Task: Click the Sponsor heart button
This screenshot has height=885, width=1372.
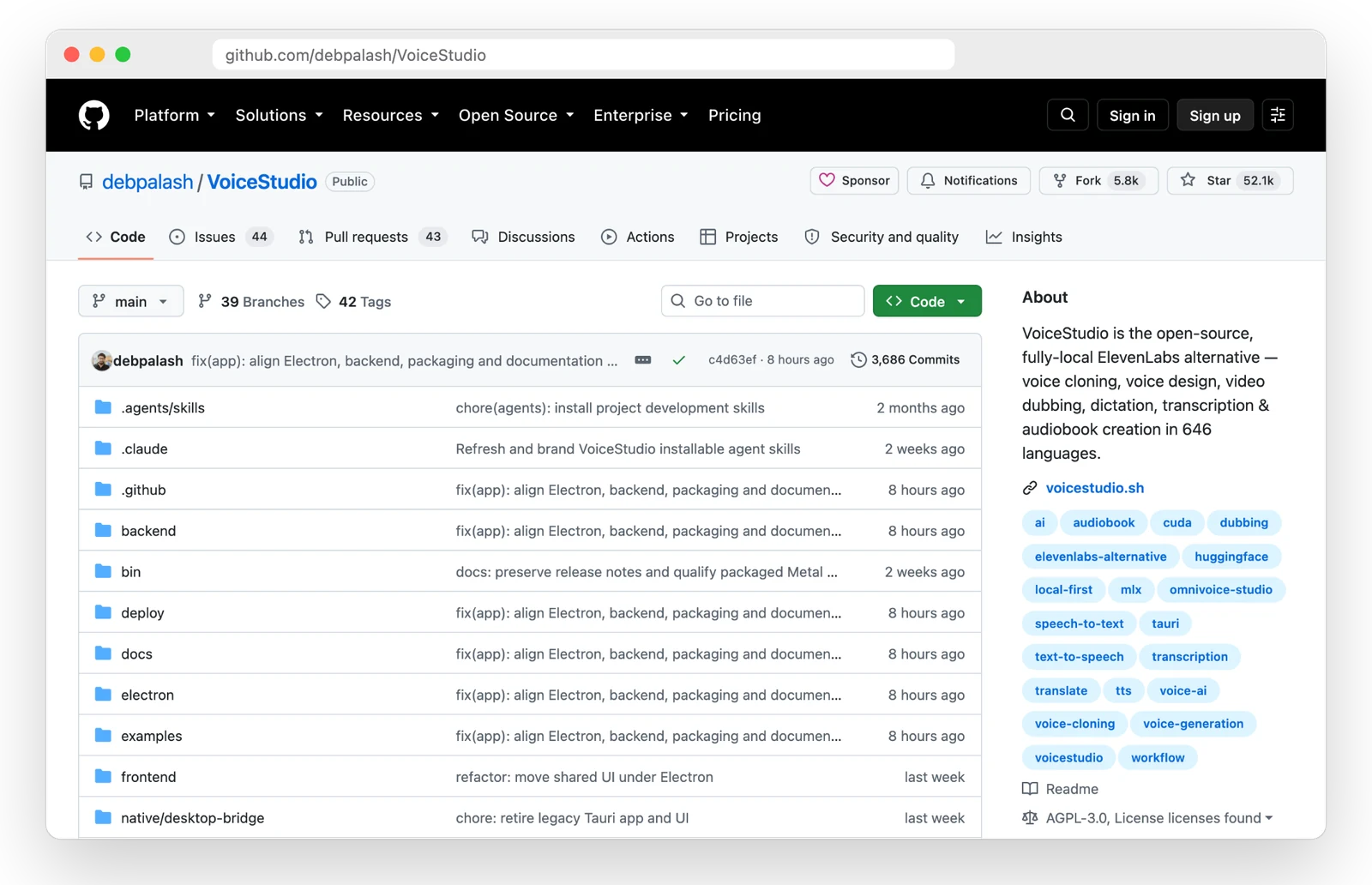Action: 854,181
